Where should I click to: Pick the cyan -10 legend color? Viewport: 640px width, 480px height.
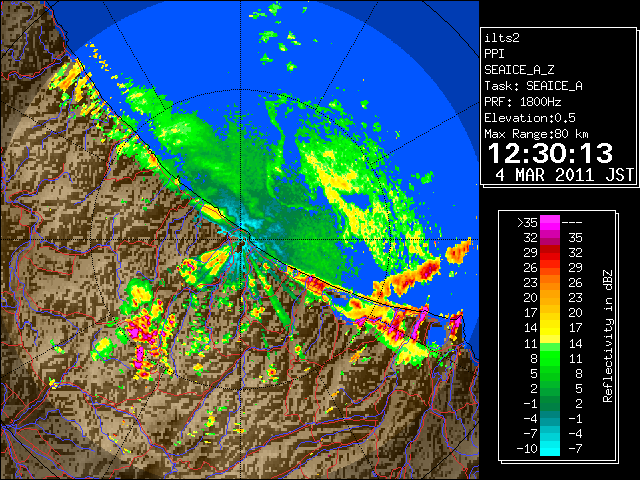pos(550,449)
